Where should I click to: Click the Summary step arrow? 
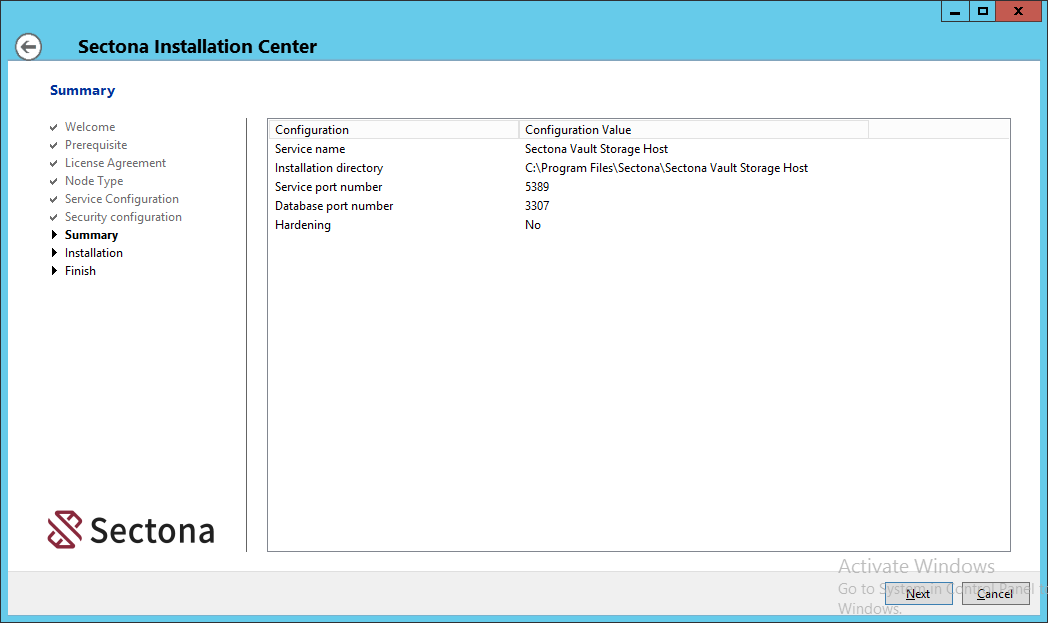(x=54, y=235)
